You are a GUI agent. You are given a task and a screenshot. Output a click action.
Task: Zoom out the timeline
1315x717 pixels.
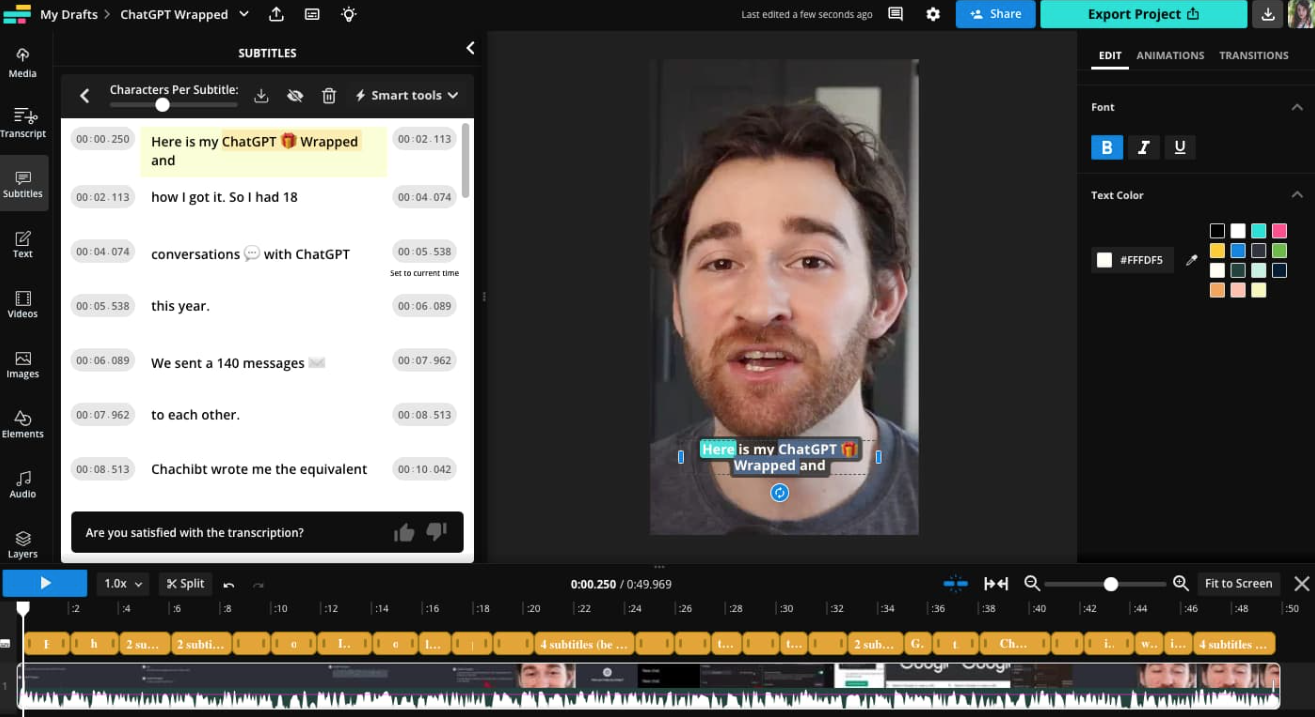[x=1032, y=583]
